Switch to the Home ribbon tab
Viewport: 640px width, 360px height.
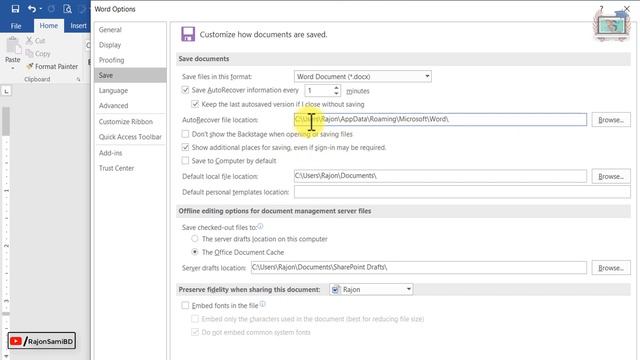click(x=49, y=25)
